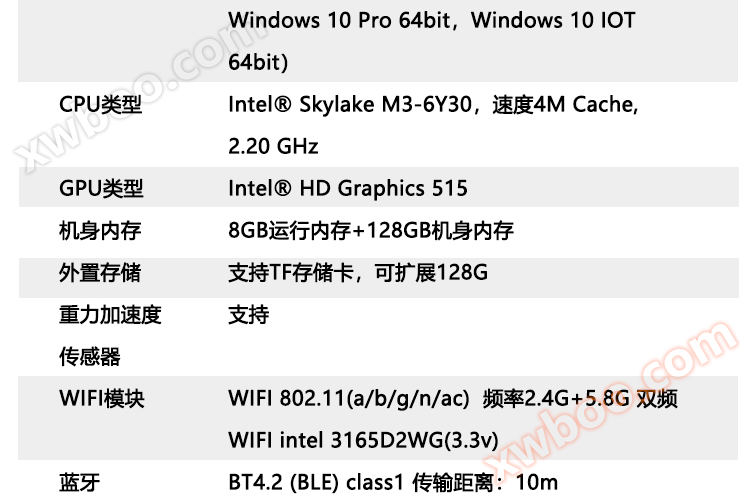The image size is (750, 497).
Task: Select the 8GB运行内存+128GB机身内存 text
Action: 370,231
